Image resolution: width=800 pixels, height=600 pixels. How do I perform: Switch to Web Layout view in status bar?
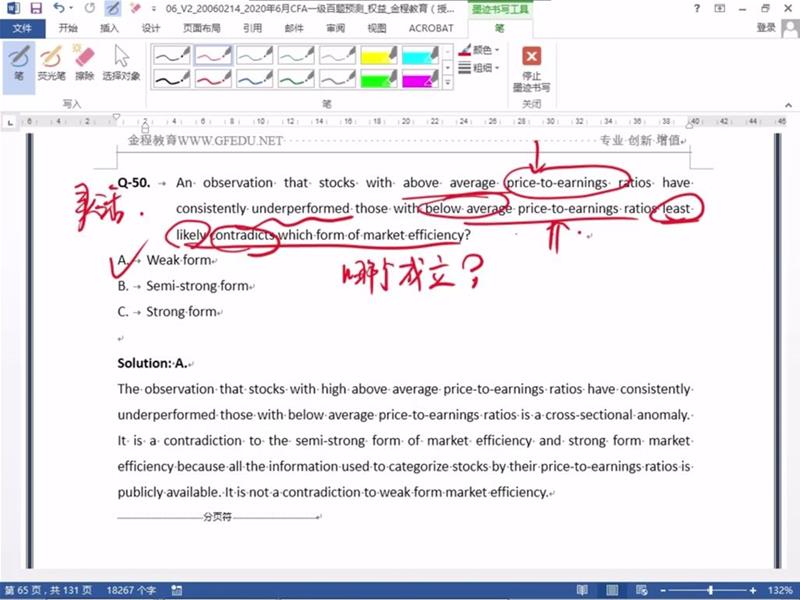tap(641, 590)
